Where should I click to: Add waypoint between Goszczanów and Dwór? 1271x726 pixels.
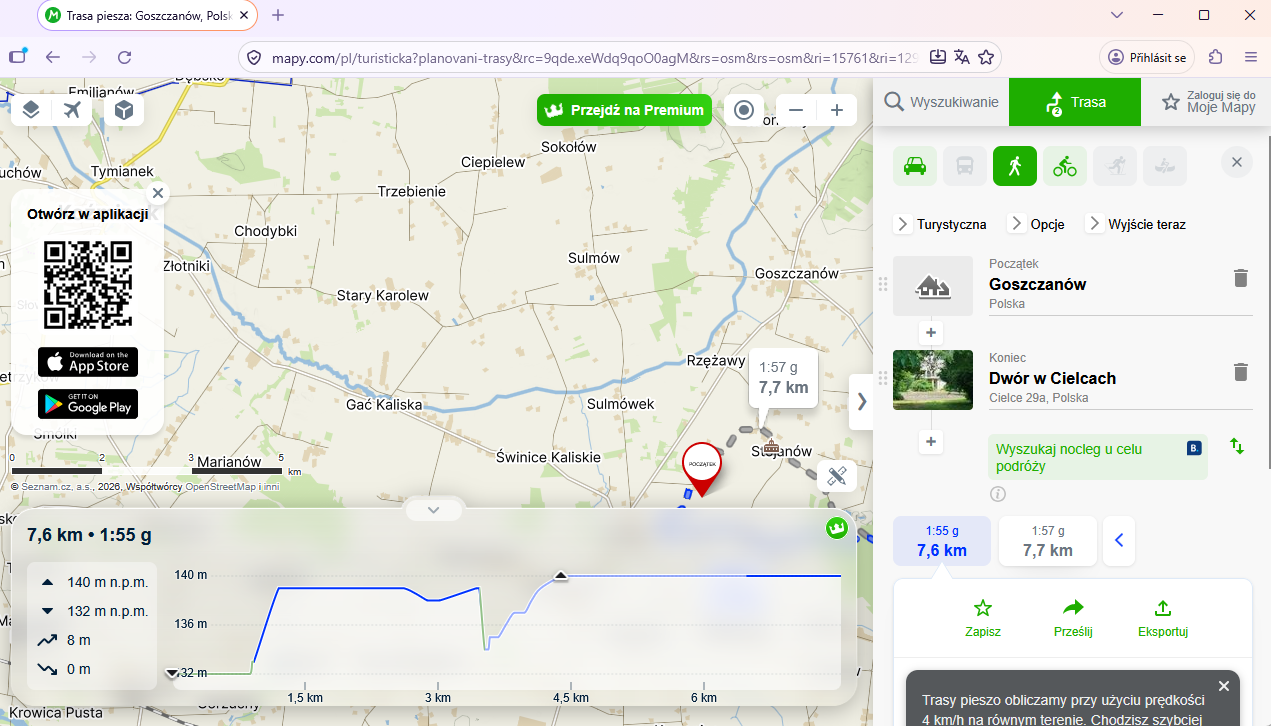(931, 333)
